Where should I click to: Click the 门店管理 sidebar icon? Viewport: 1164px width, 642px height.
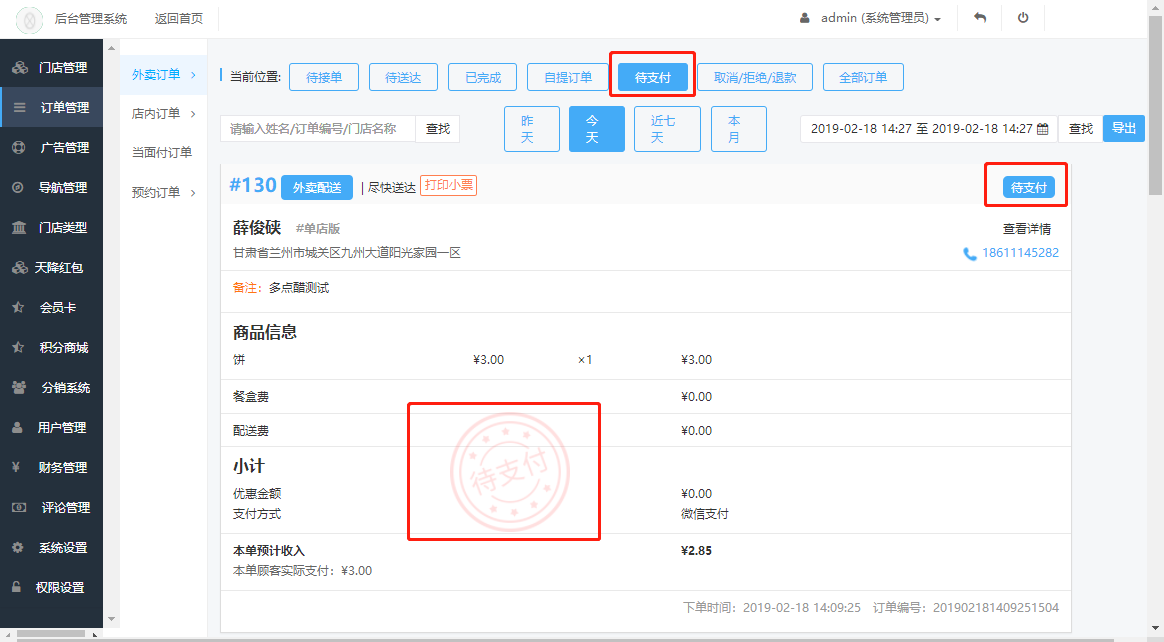click(x=20, y=68)
